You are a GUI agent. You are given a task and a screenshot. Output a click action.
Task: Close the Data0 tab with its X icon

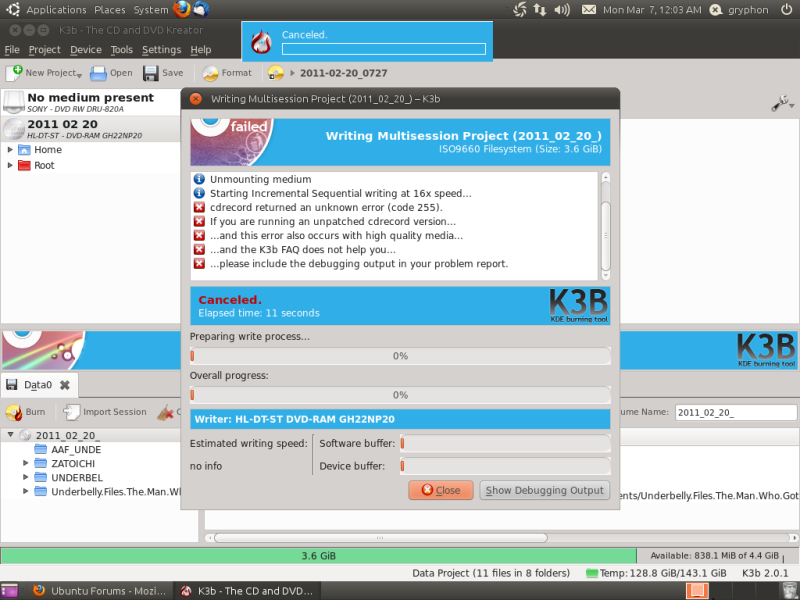65,385
